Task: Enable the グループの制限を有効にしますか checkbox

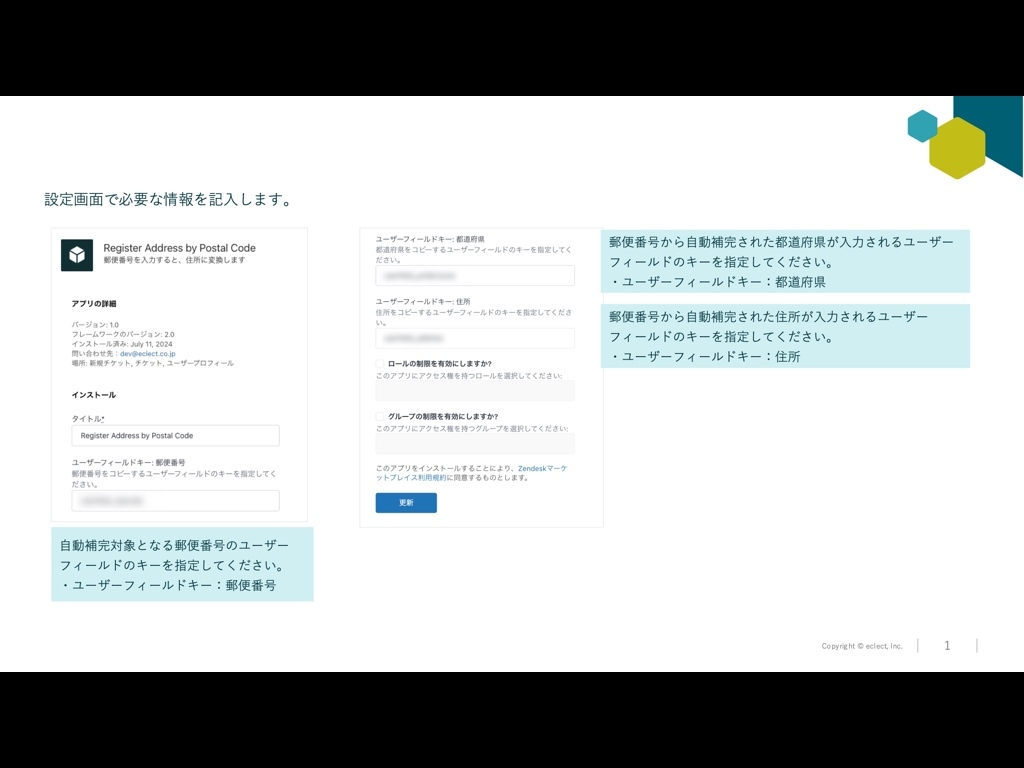Action: pyautogui.click(x=379, y=415)
